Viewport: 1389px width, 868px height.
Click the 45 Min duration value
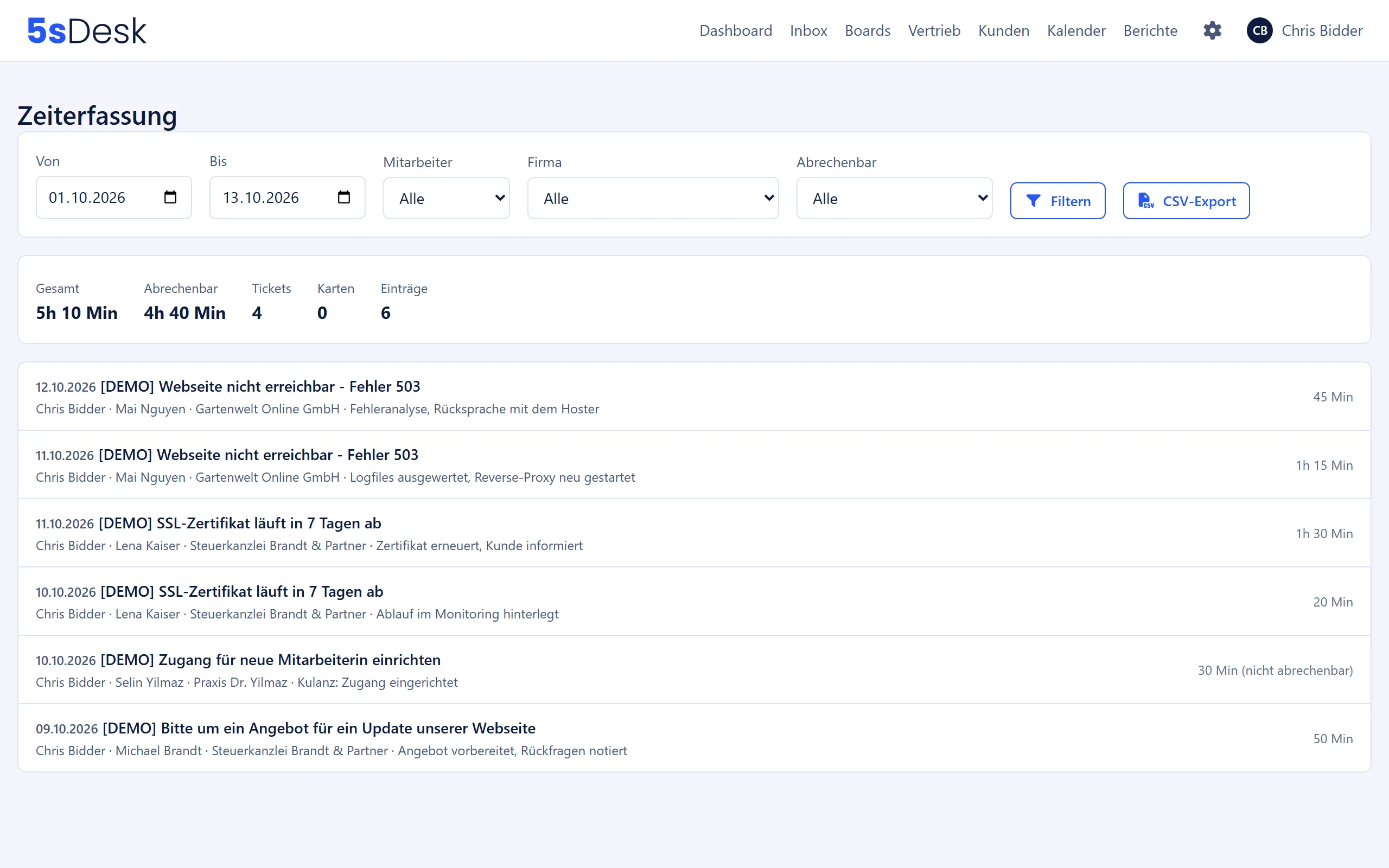1333,397
